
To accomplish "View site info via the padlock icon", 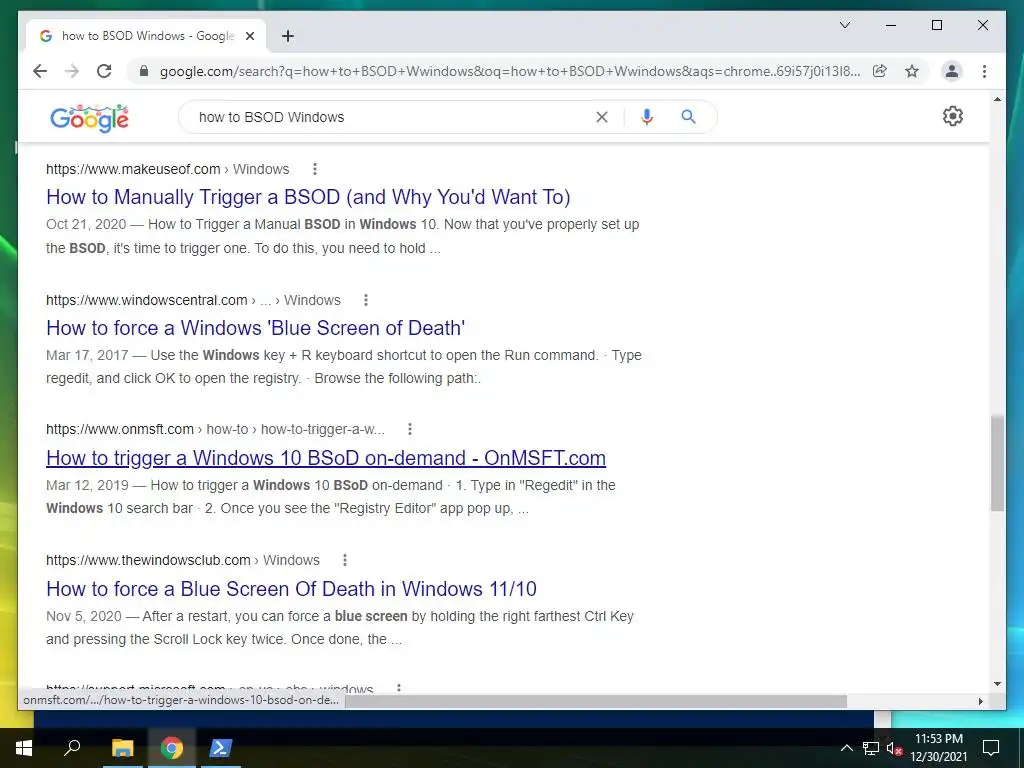I will (x=144, y=71).
